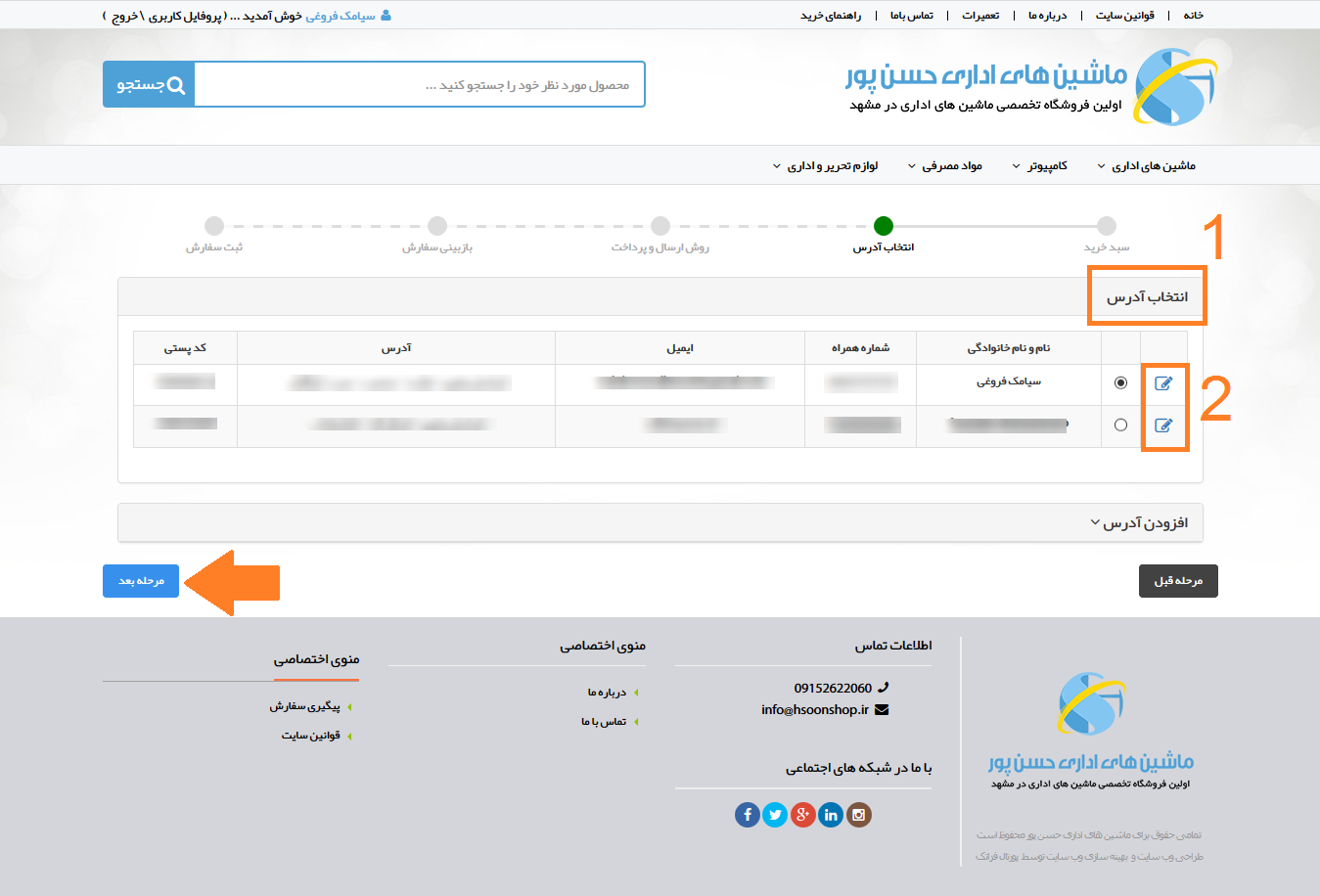The width and height of the screenshot is (1320, 896).
Task: Open the قوانین سایت top menu item
Action: coord(1124,16)
